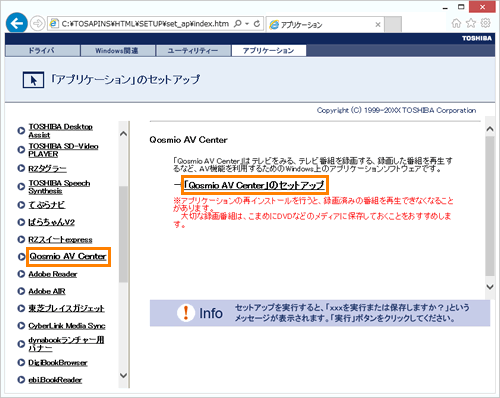This screenshot has width=500, height=398.
Task: Open the ebiBookReader link
Action: point(55,380)
